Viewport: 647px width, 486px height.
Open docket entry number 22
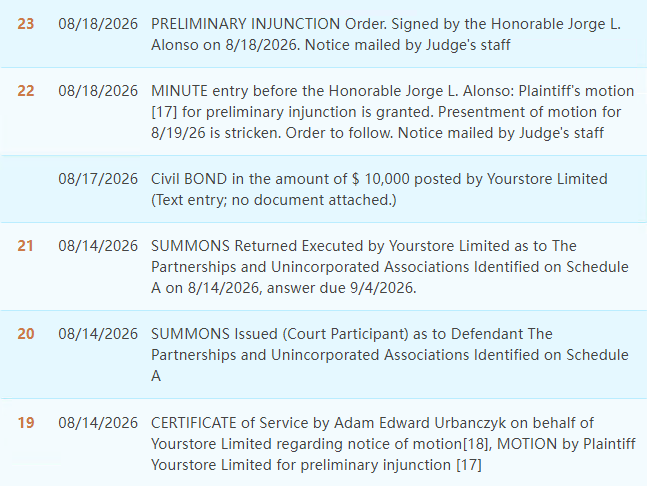[x=26, y=91]
